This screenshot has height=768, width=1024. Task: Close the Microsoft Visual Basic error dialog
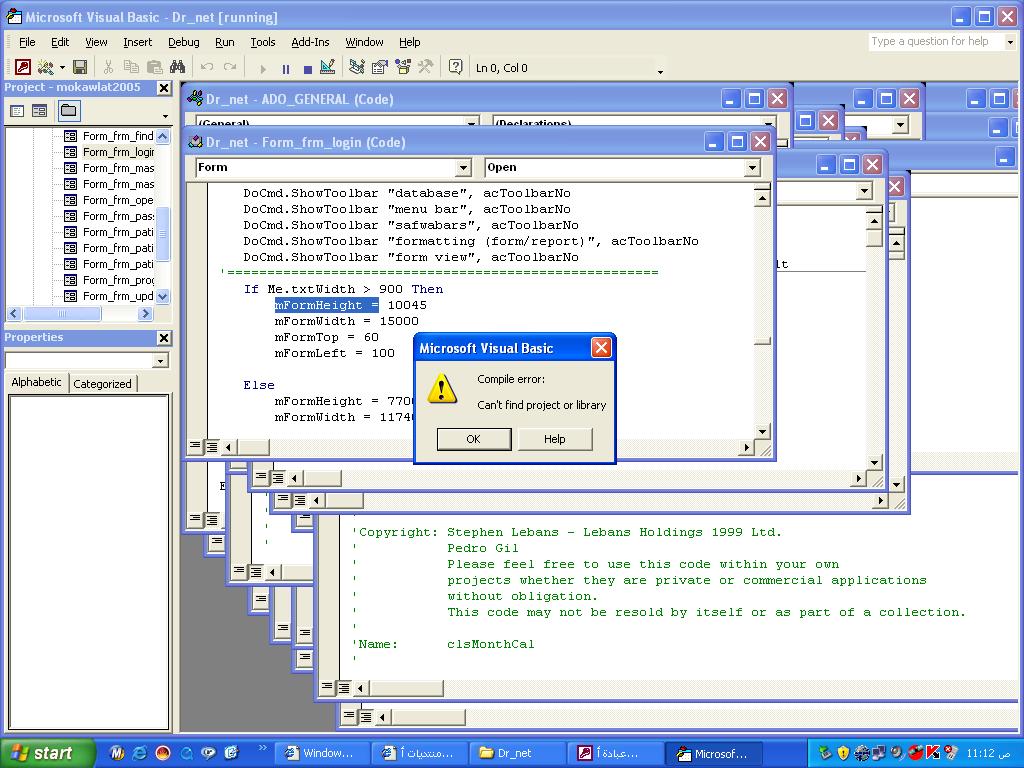(601, 347)
